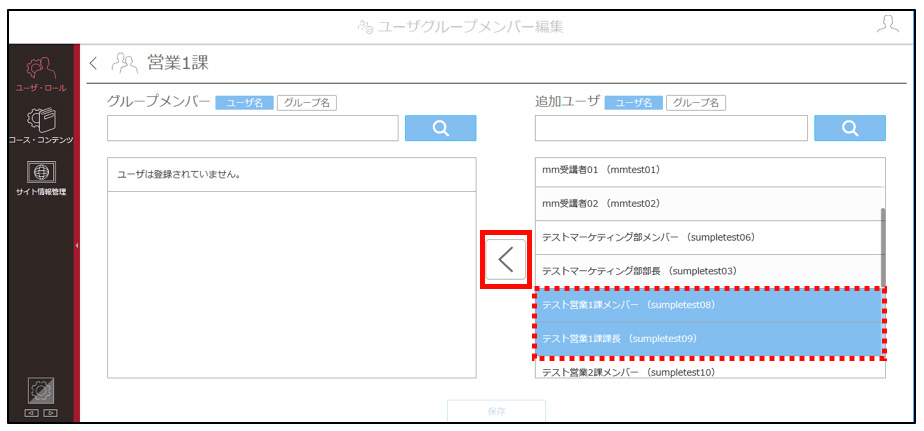Click the right small icon below the gear
The image size is (924, 431).
51,413
